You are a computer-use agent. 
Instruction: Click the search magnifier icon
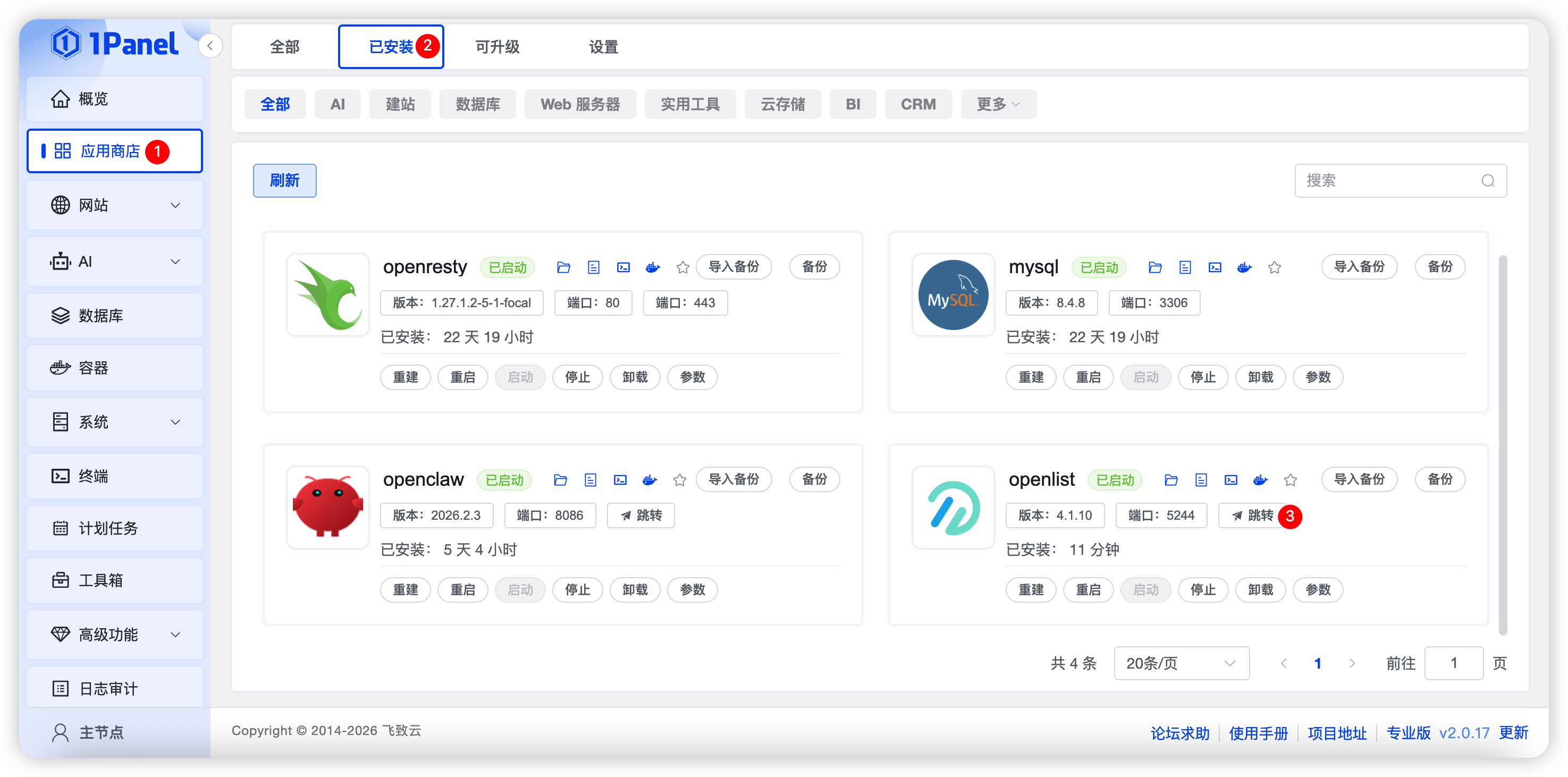[1487, 181]
